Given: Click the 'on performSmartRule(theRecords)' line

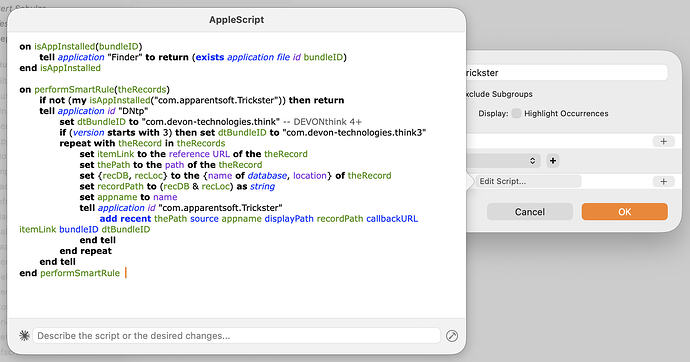Looking at the screenshot, I should pyautogui.click(x=94, y=89).
